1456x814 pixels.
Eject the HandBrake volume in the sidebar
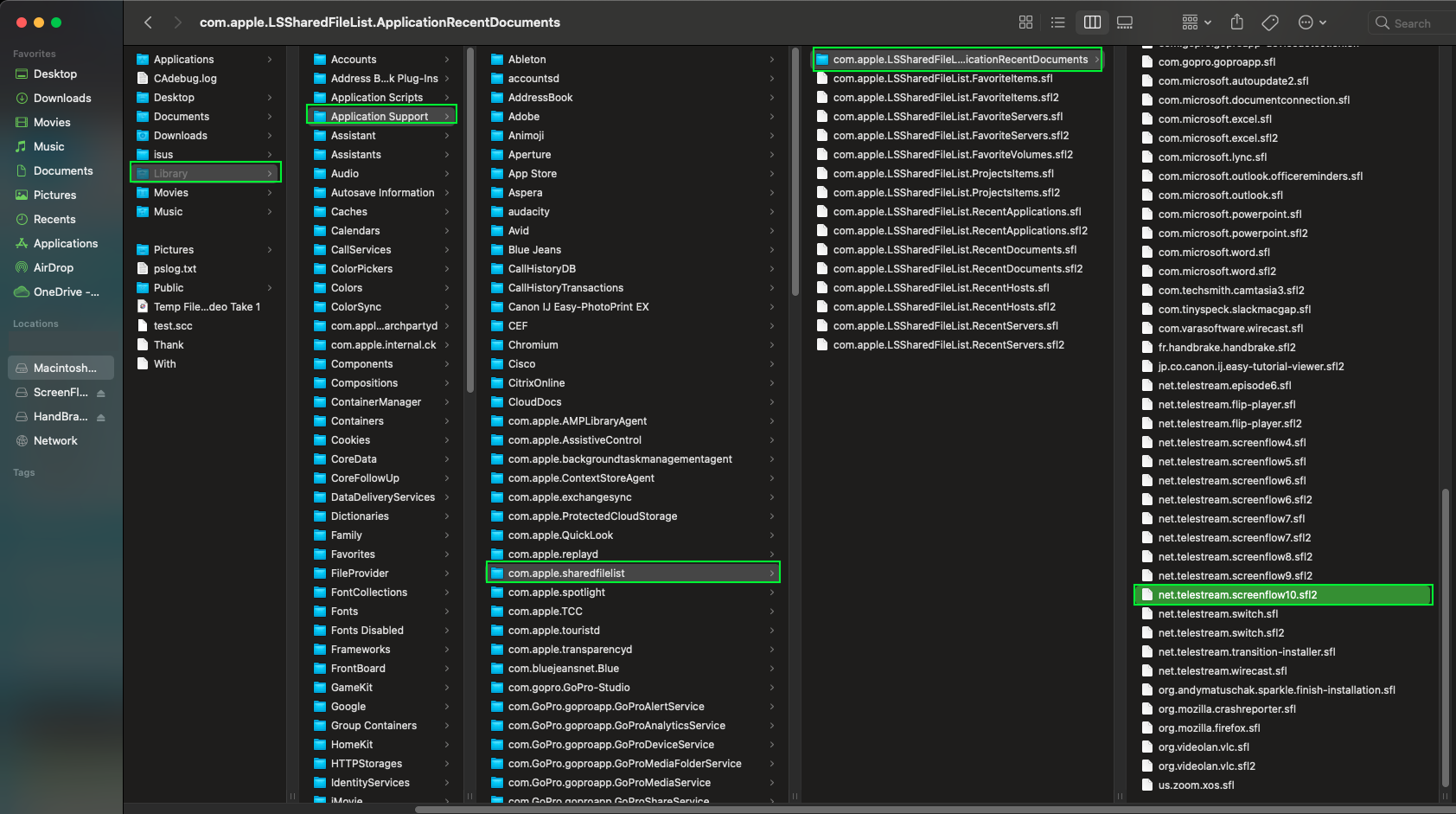(101, 417)
